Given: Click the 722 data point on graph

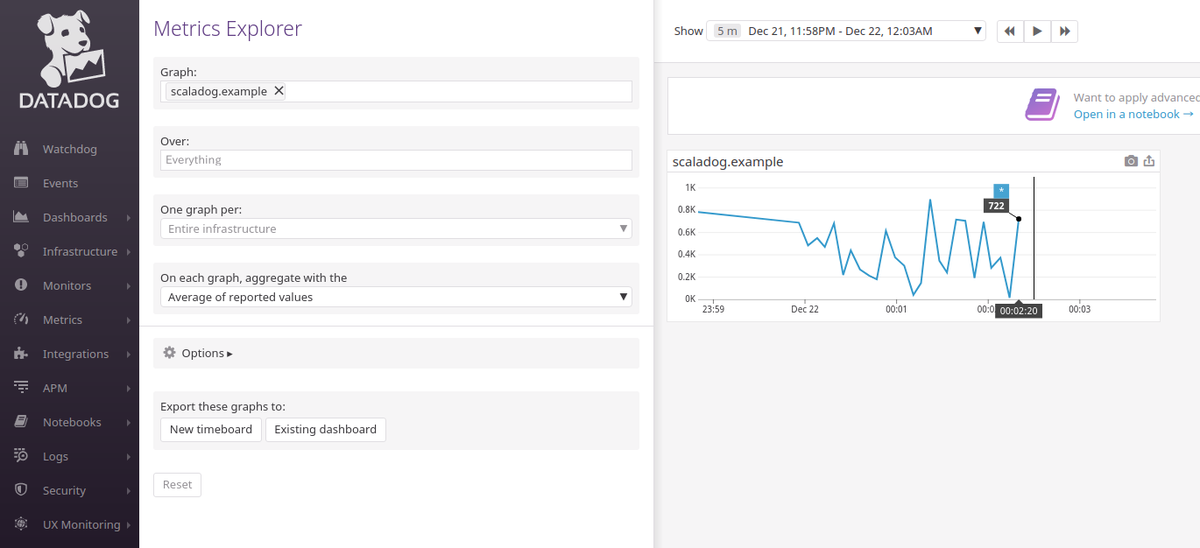Looking at the screenshot, I should coord(1019,219).
